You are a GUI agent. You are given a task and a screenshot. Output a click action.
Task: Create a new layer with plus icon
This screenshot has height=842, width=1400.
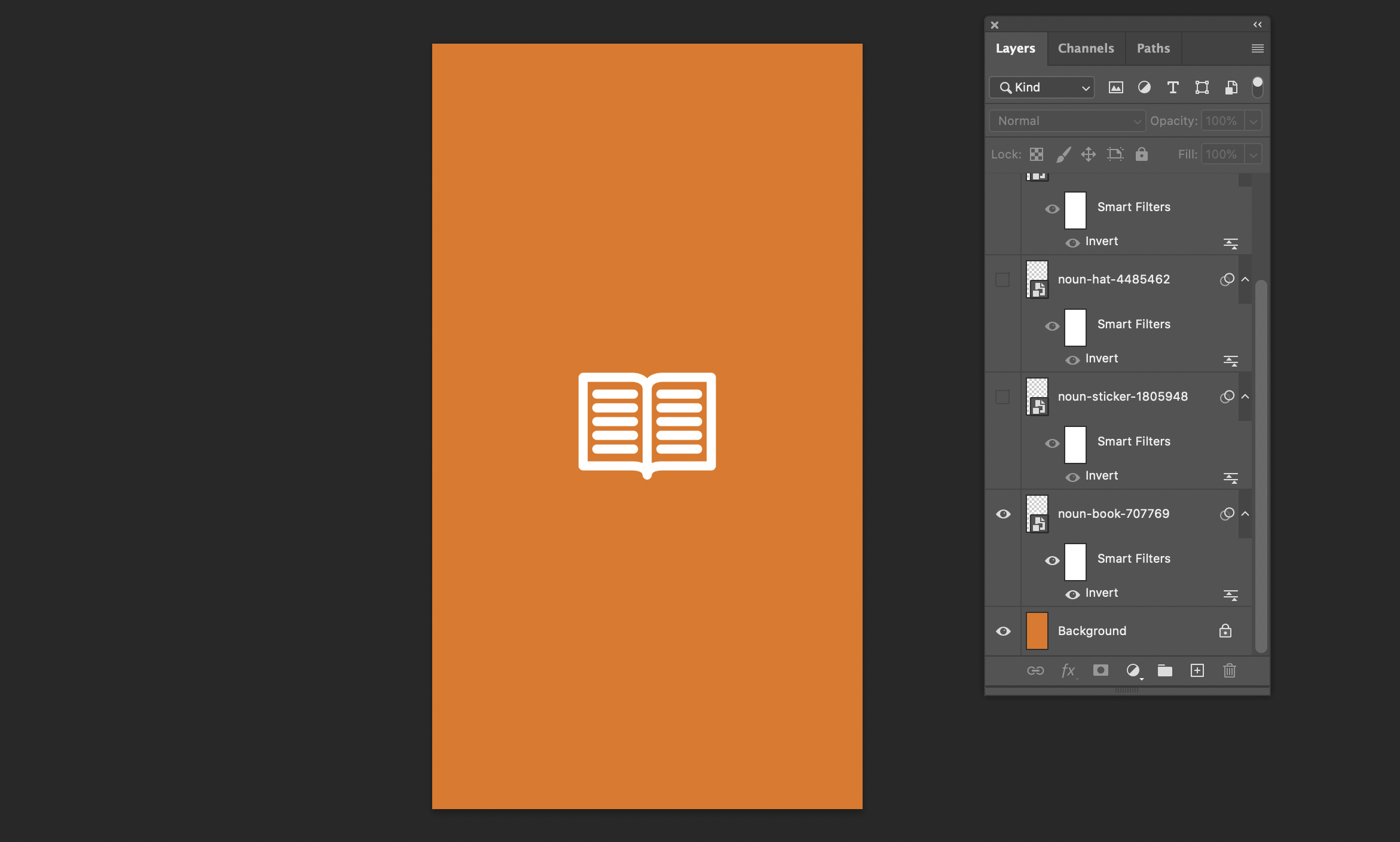(1197, 670)
